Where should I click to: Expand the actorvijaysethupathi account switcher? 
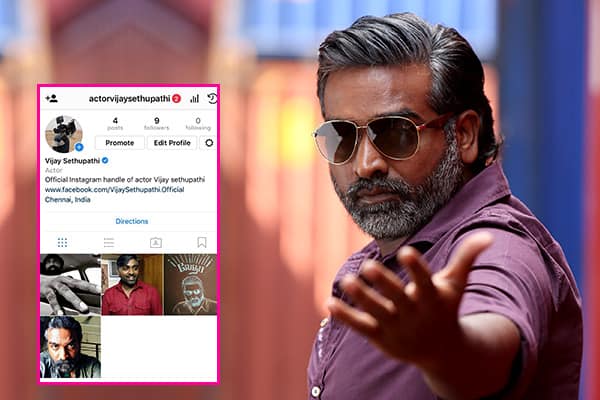128,99
